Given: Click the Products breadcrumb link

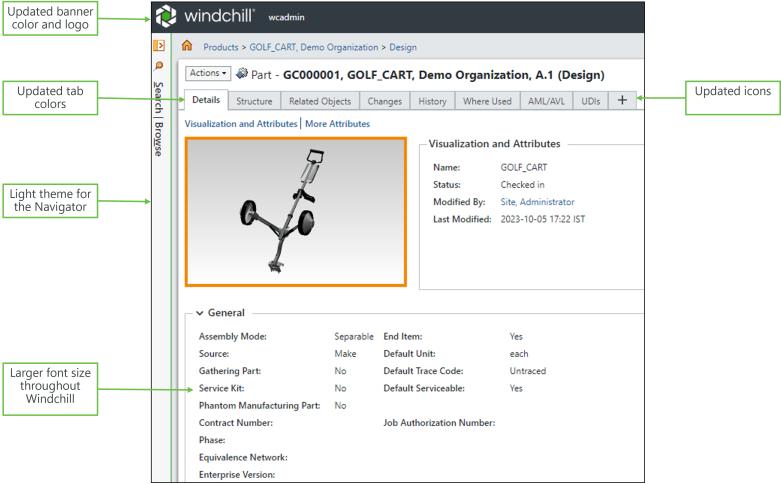Looking at the screenshot, I should [221, 47].
